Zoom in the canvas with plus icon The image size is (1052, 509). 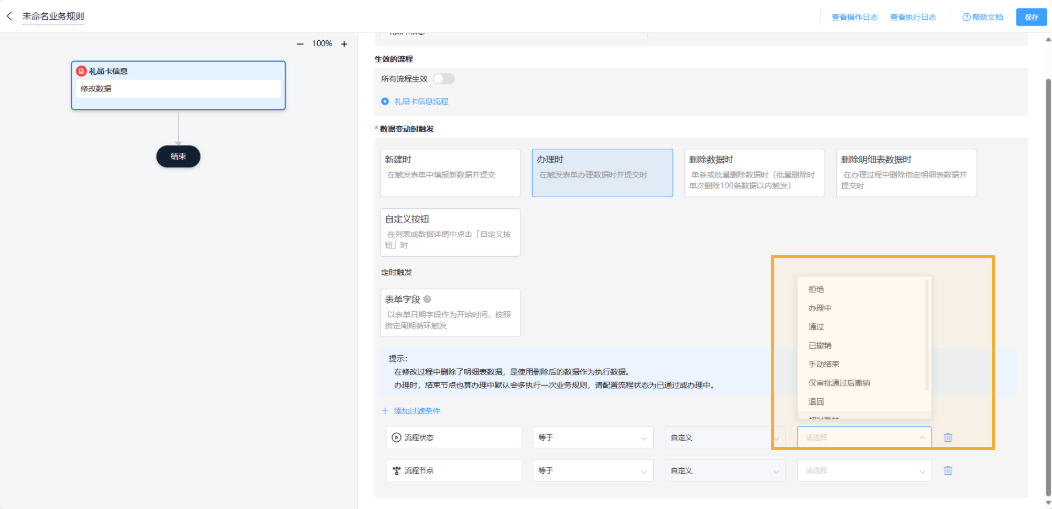(344, 44)
